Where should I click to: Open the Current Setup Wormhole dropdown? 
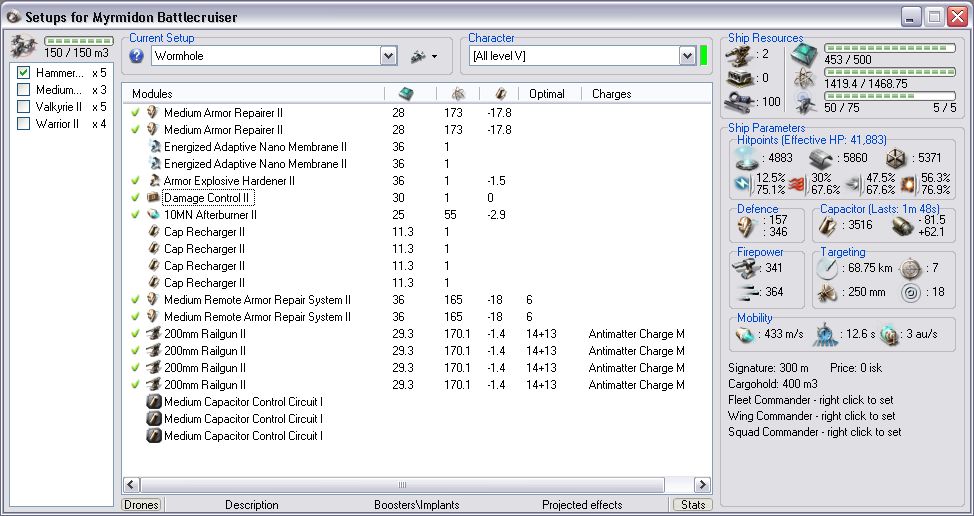[389, 56]
